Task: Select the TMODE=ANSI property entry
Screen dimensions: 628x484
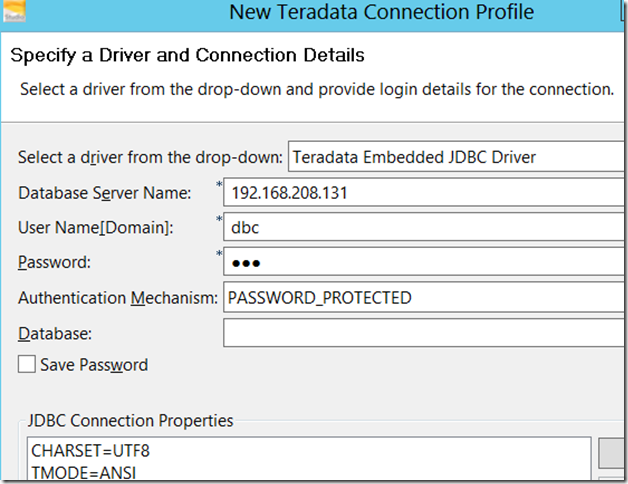Action: (84, 471)
